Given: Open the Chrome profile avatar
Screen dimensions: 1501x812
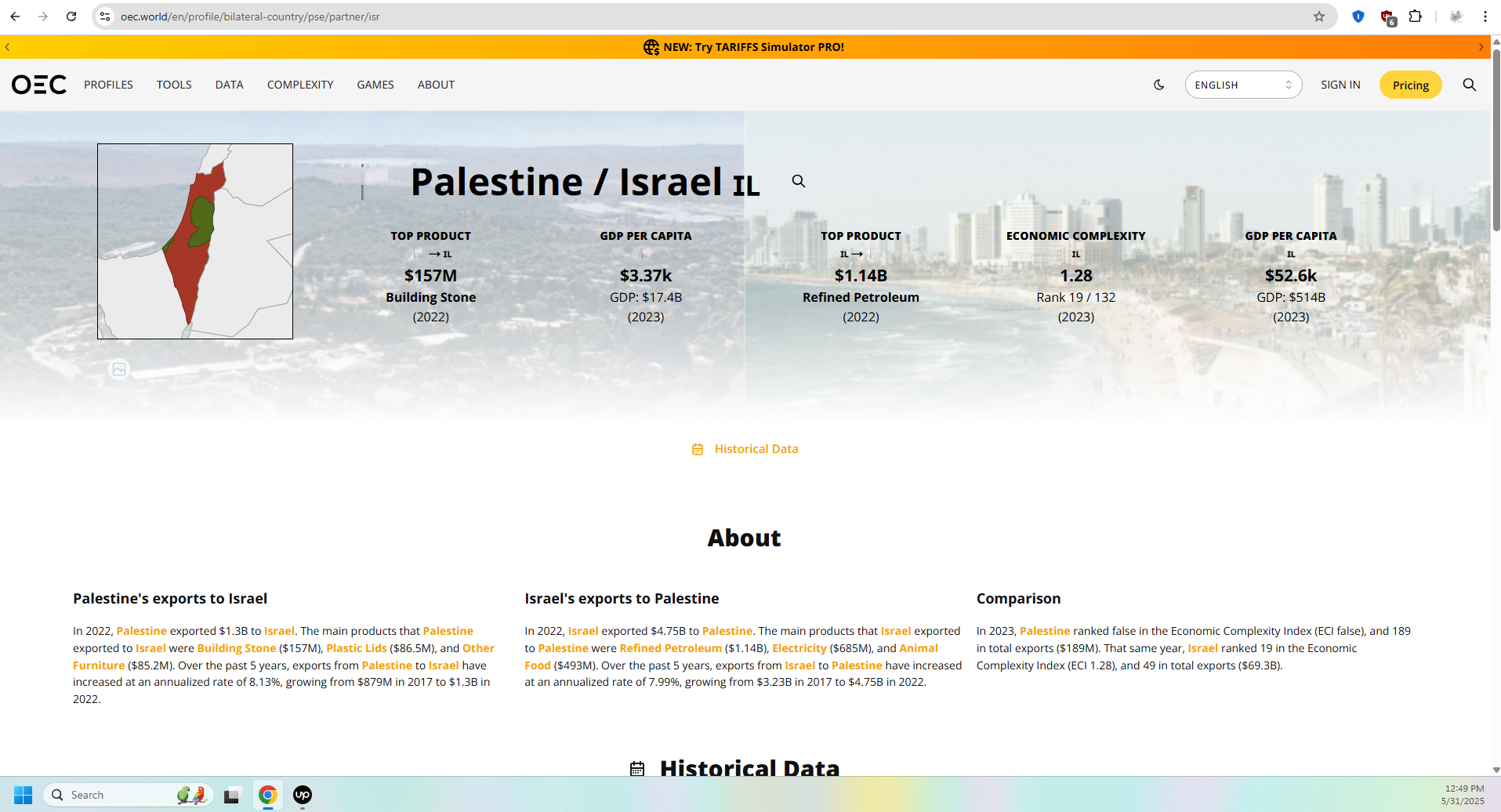Looking at the screenshot, I should (1456, 16).
